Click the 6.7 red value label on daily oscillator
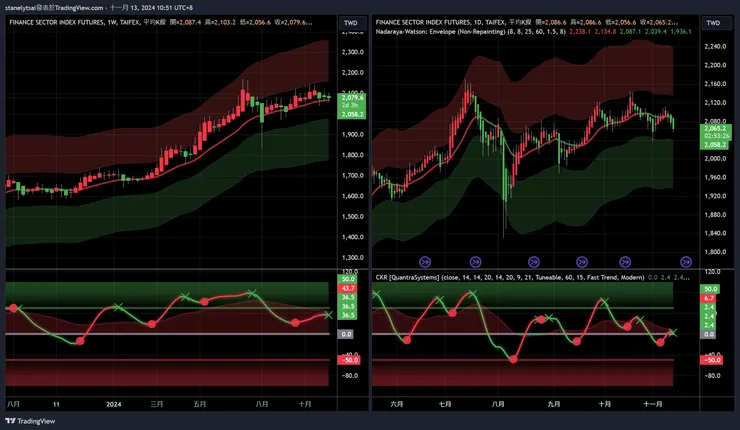Viewport: 740px width, 430px height. click(x=709, y=298)
